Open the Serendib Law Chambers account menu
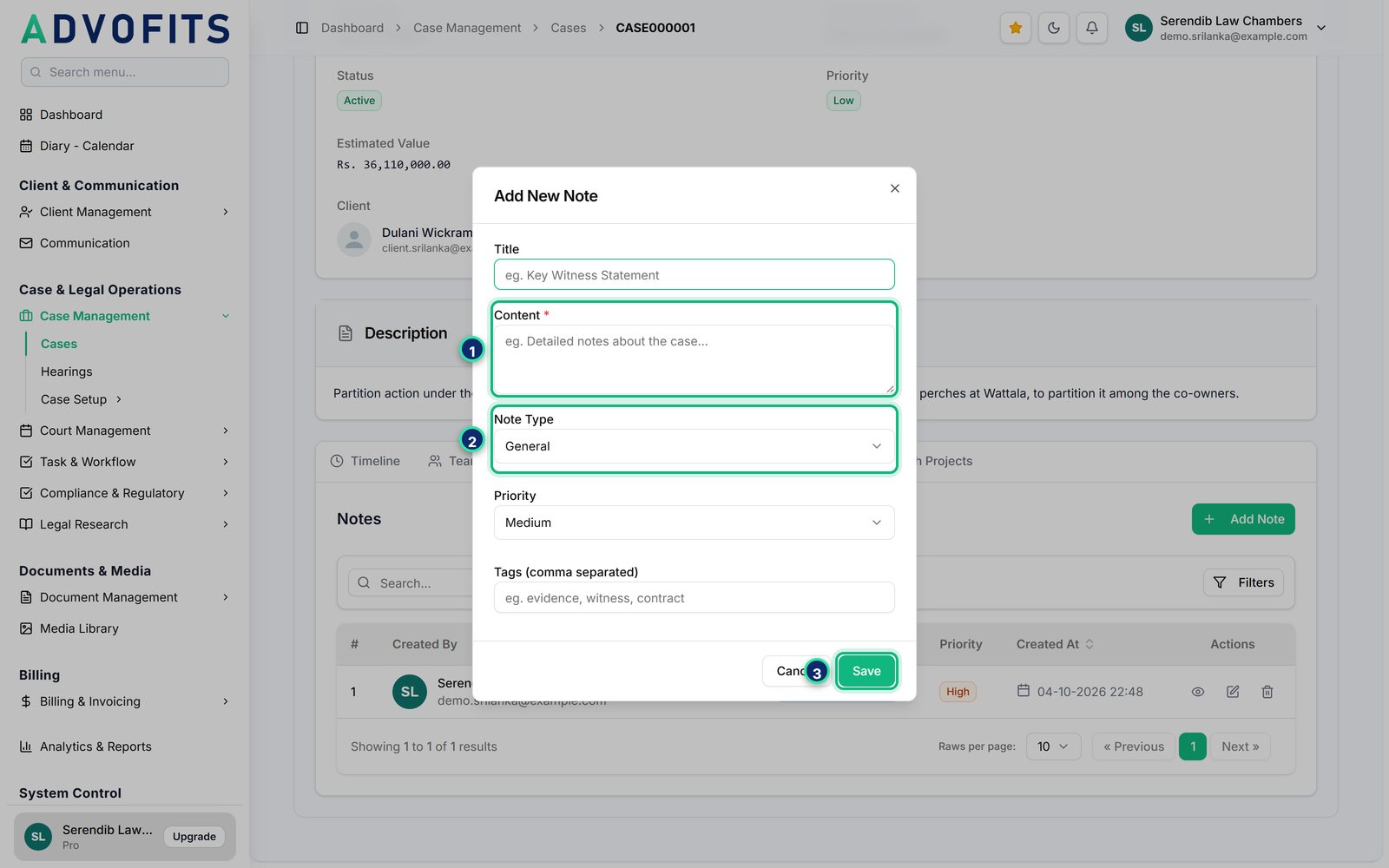This screenshot has height=868, width=1389. pos(1226,28)
